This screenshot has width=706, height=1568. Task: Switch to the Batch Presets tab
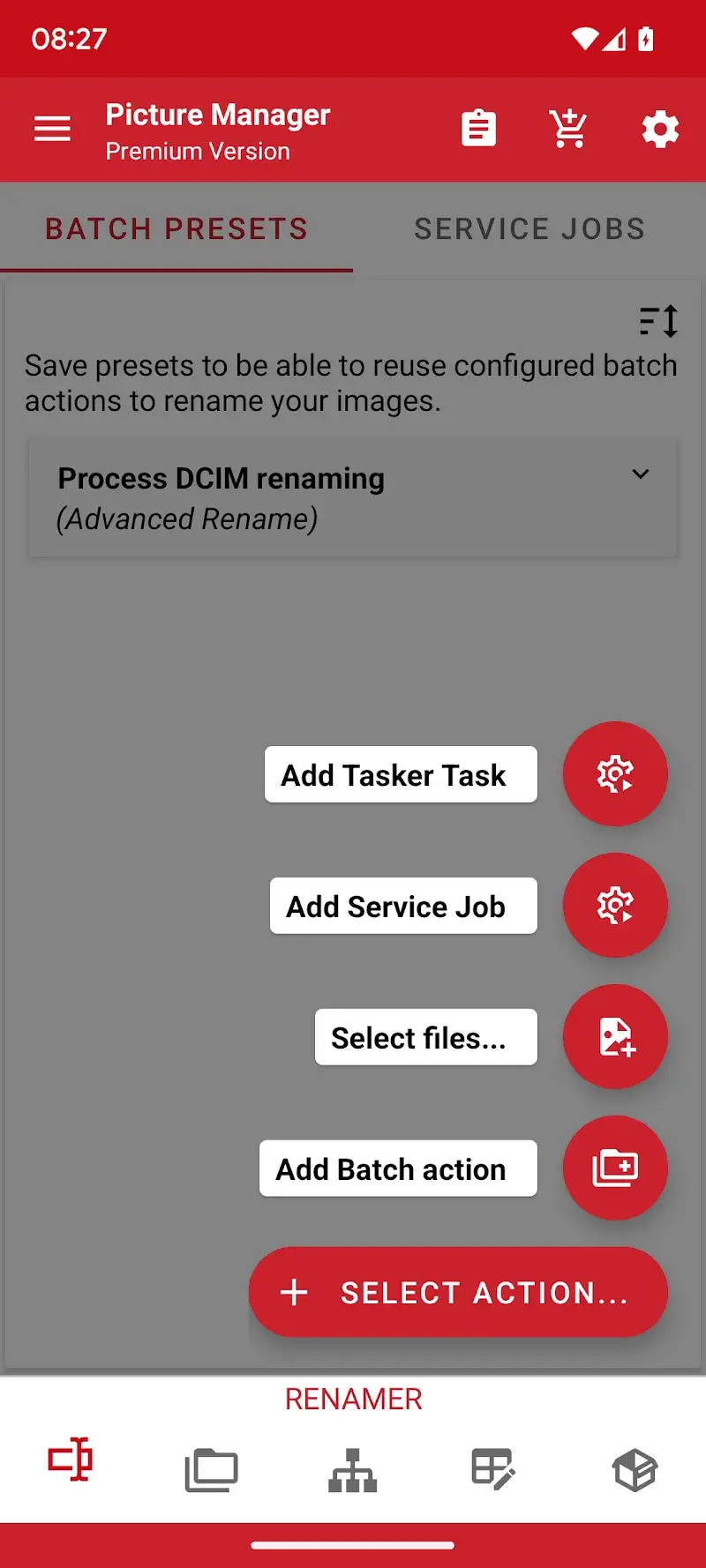click(176, 229)
